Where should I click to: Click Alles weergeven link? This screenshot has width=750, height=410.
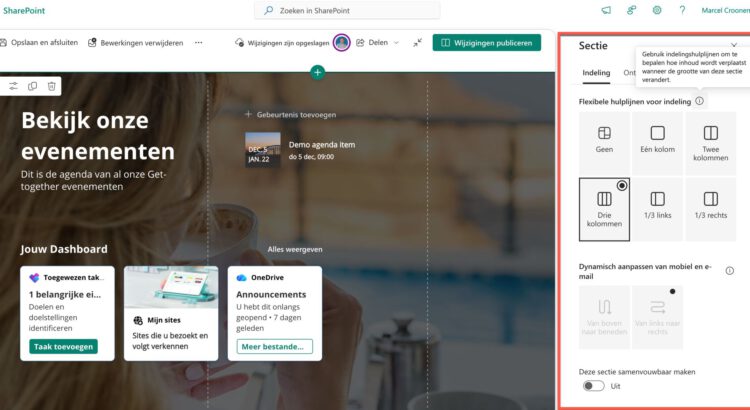tap(295, 249)
